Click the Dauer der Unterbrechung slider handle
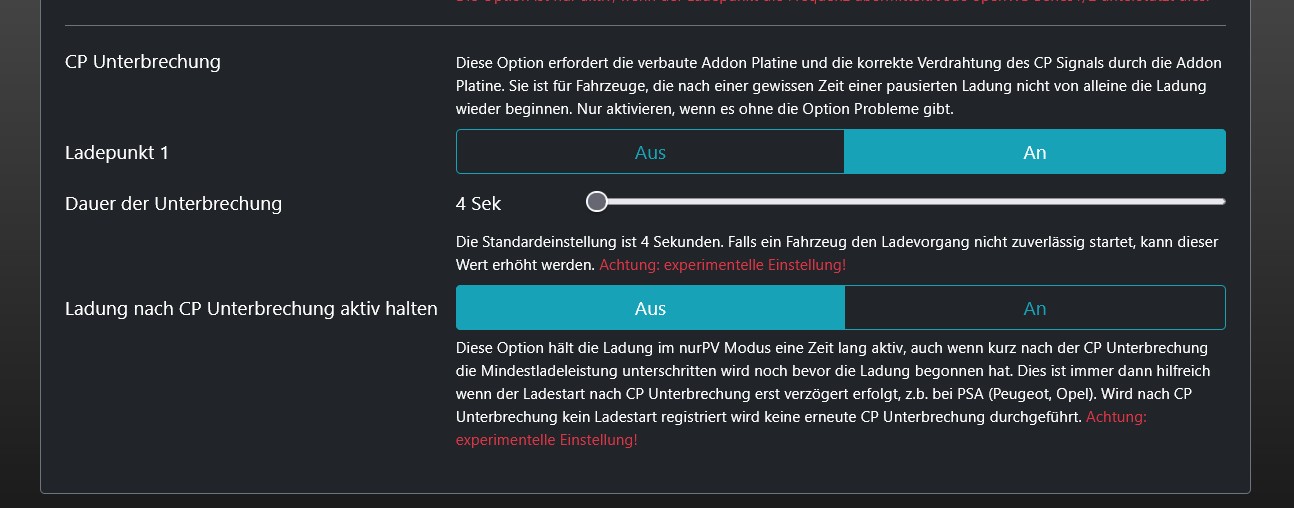Viewport: 1294px width, 508px height. click(x=597, y=202)
